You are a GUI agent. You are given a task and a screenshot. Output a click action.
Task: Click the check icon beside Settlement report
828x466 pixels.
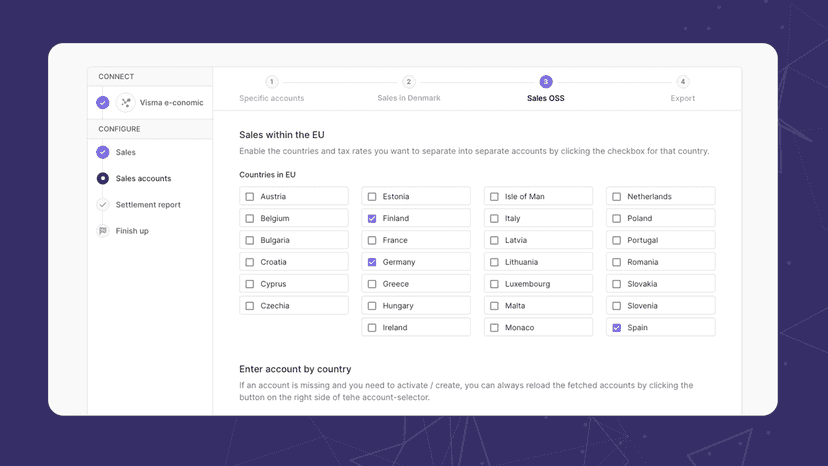coord(102,204)
